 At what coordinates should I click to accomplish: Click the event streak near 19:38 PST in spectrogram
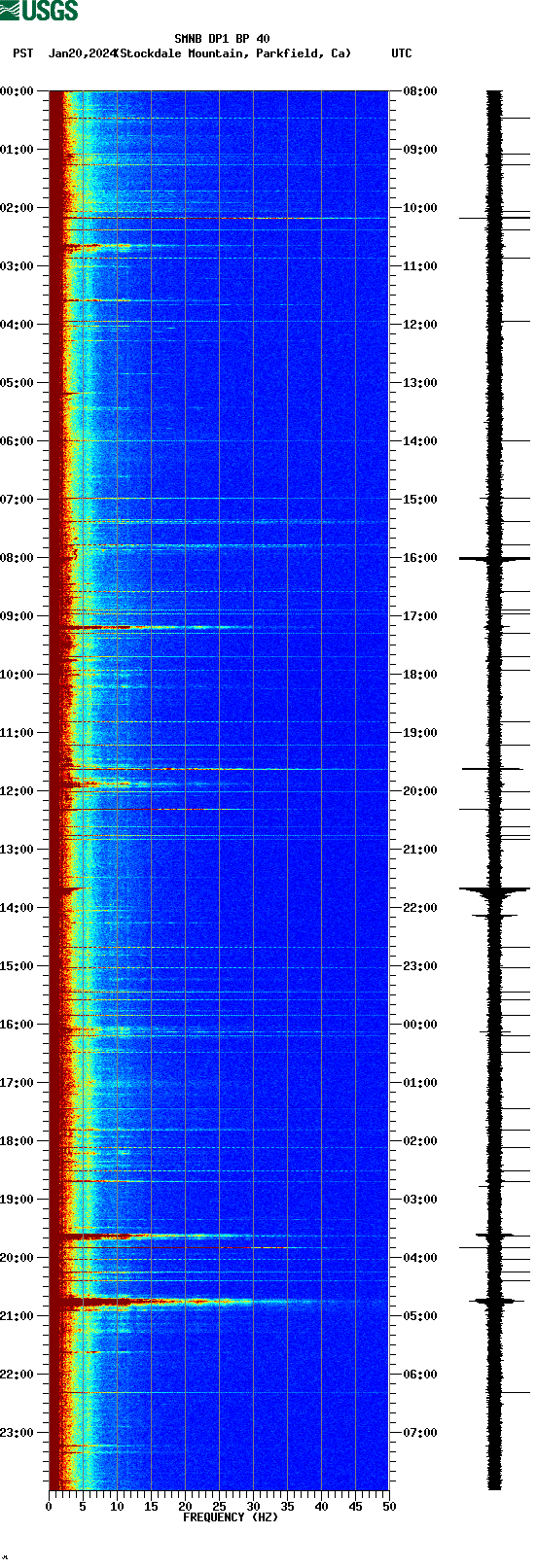156,1237
